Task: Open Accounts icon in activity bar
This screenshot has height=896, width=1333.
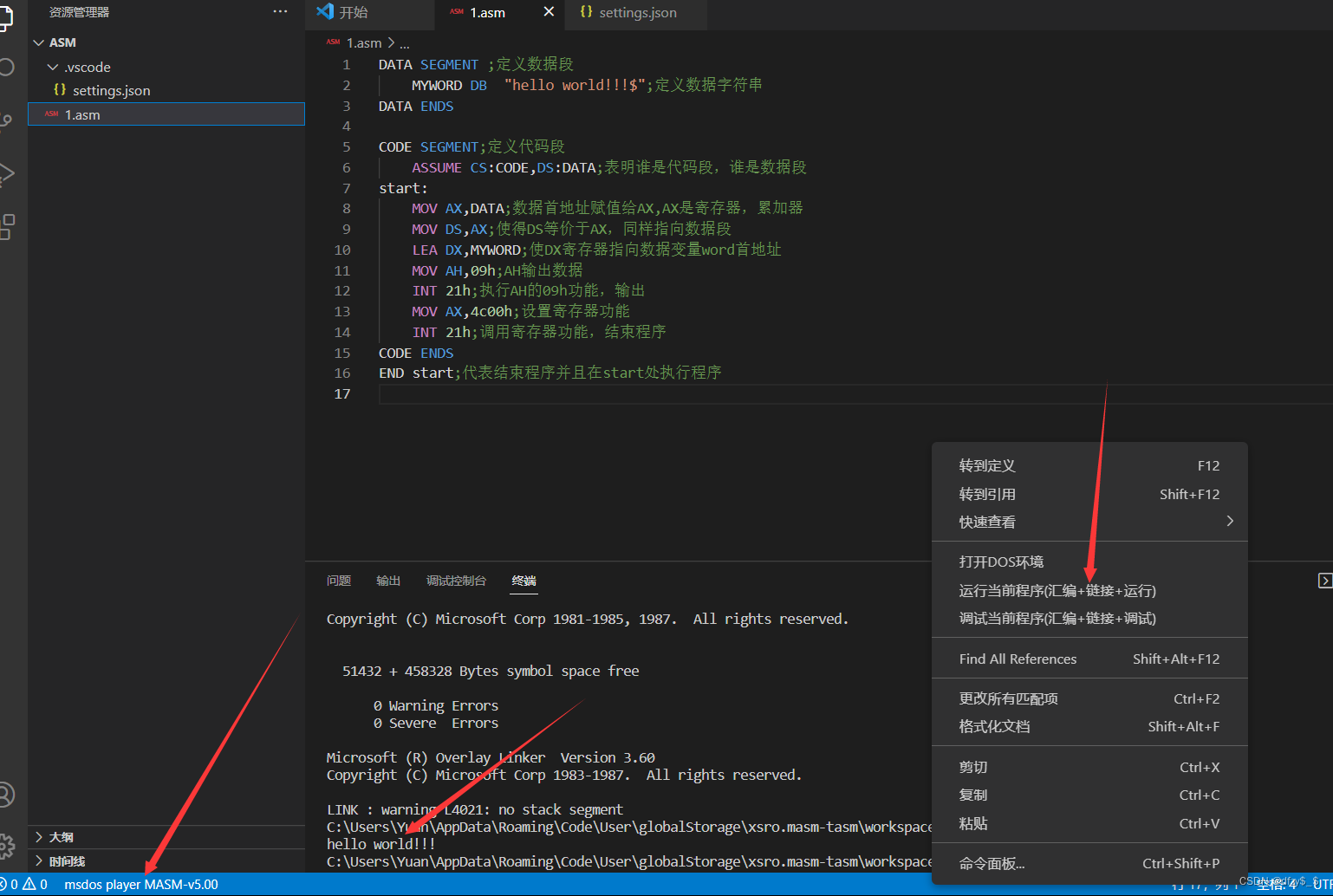Action: 6,794
